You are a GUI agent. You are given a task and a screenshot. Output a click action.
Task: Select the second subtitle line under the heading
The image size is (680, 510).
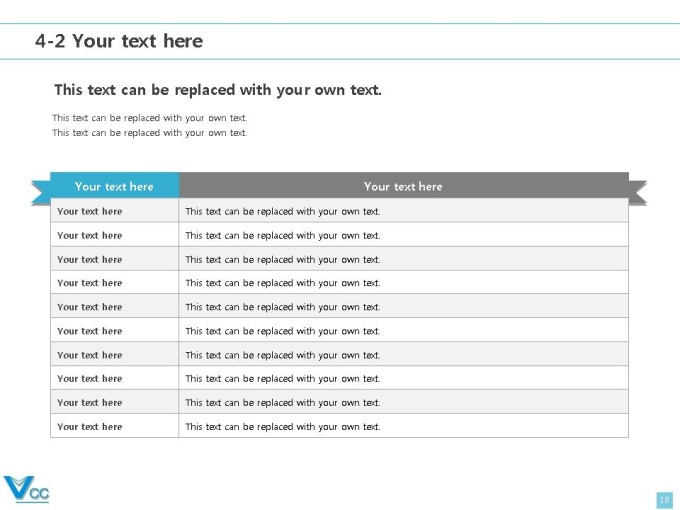(x=150, y=133)
